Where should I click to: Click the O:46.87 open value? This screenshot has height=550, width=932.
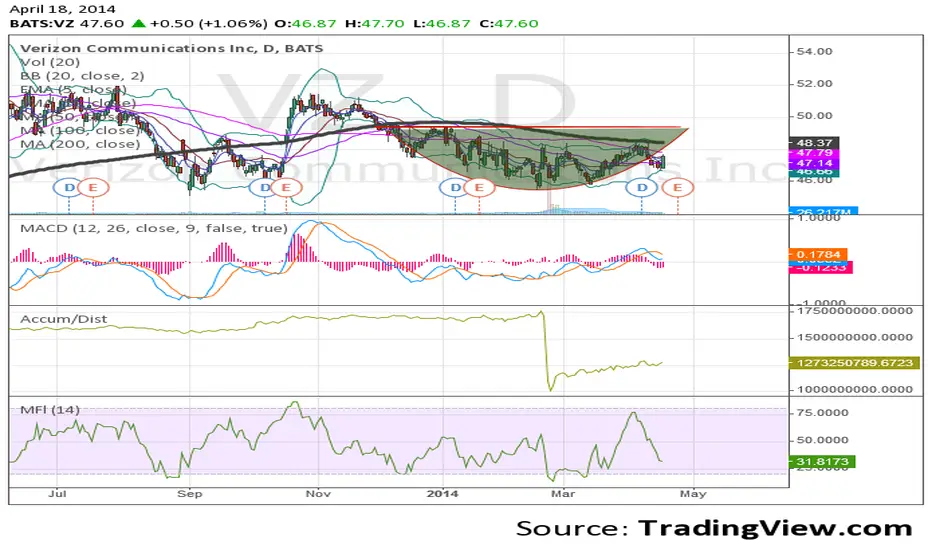[x=305, y=24]
